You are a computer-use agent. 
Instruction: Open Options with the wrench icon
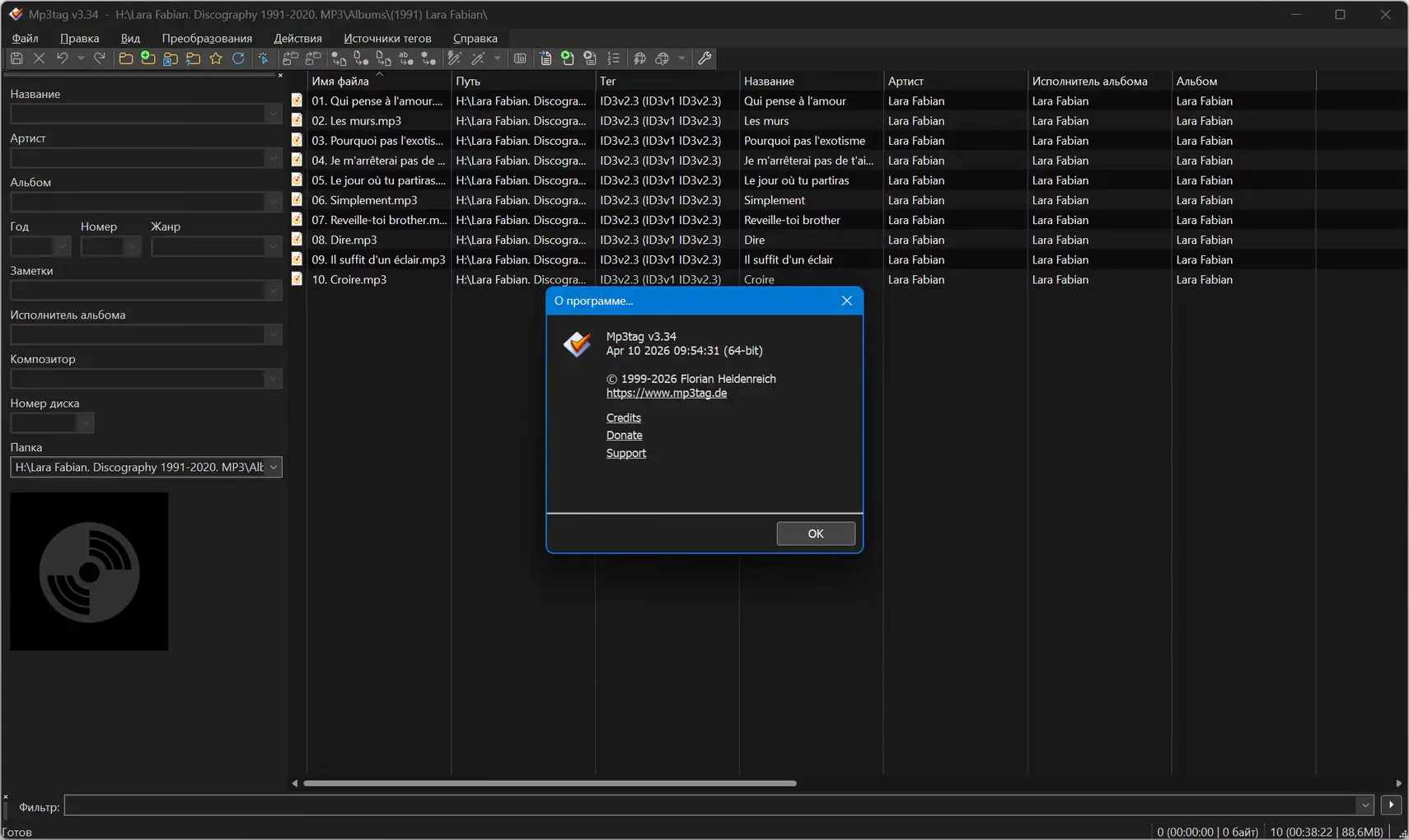[704, 58]
